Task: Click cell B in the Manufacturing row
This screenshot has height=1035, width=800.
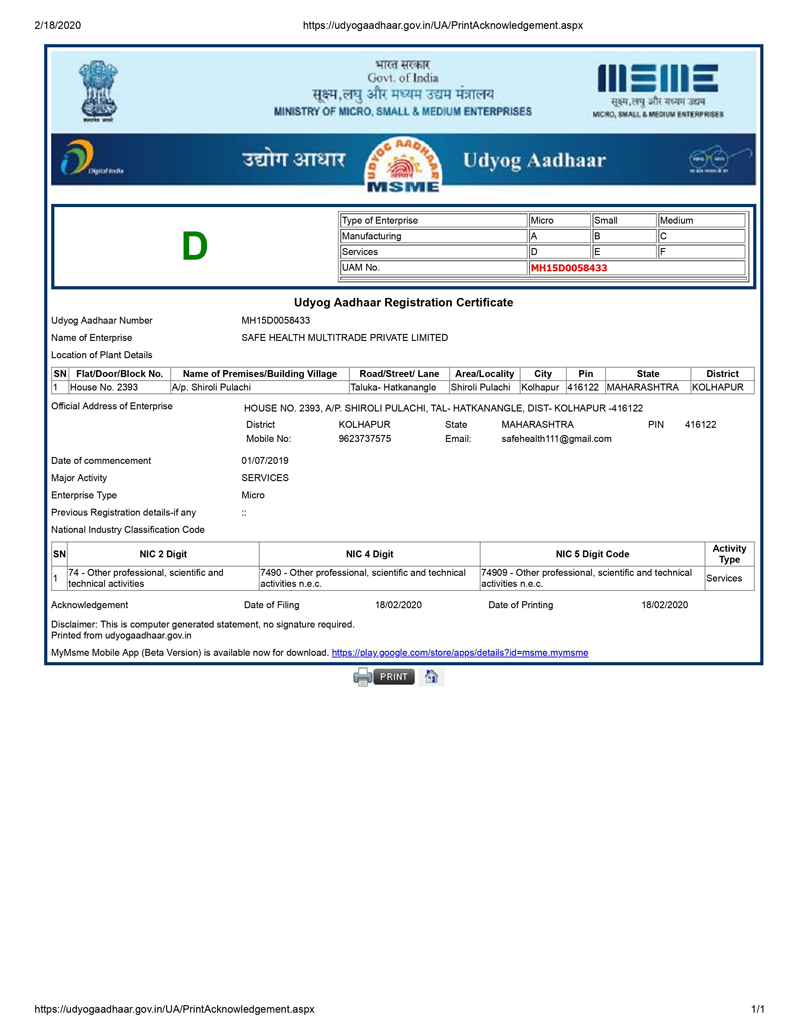Action: (x=624, y=236)
